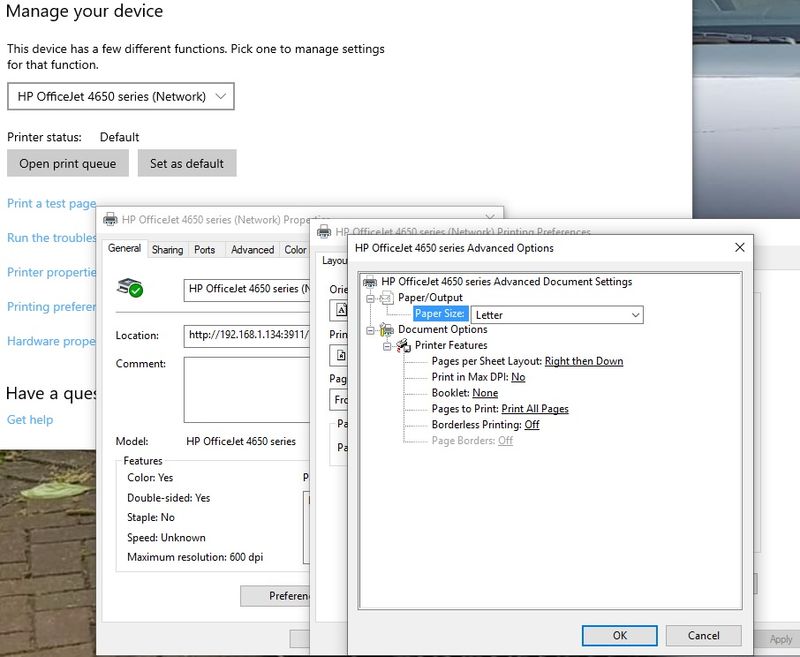Collapse the Printer Features tree node
This screenshot has width=800, height=657.
[386, 346]
